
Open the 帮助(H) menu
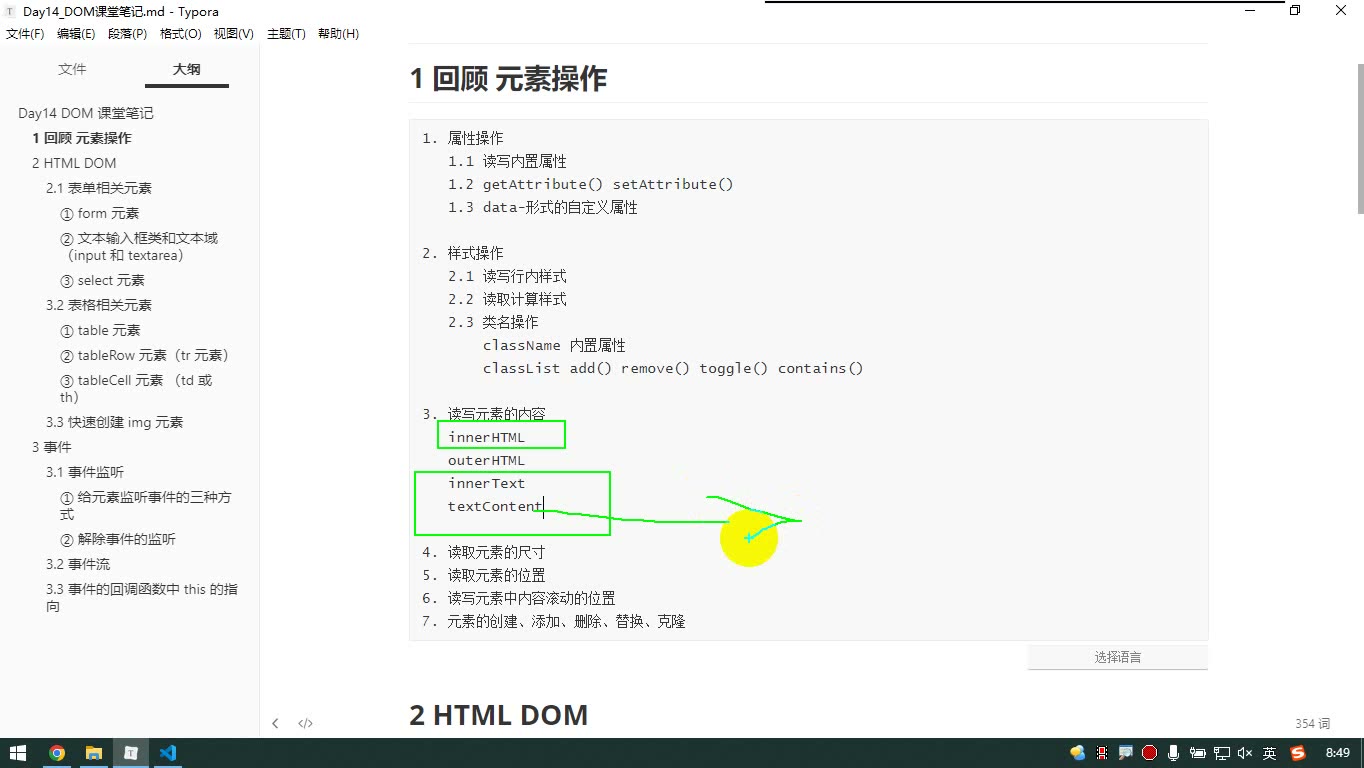click(x=338, y=34)
